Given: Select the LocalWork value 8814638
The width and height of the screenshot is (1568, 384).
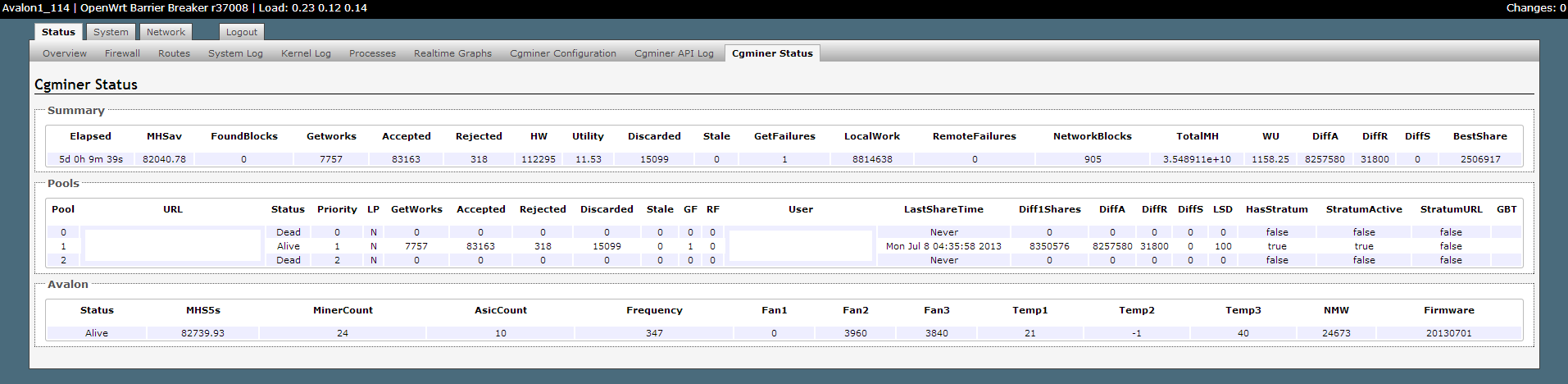Looking at the screenshot, I should click(872, 159).
